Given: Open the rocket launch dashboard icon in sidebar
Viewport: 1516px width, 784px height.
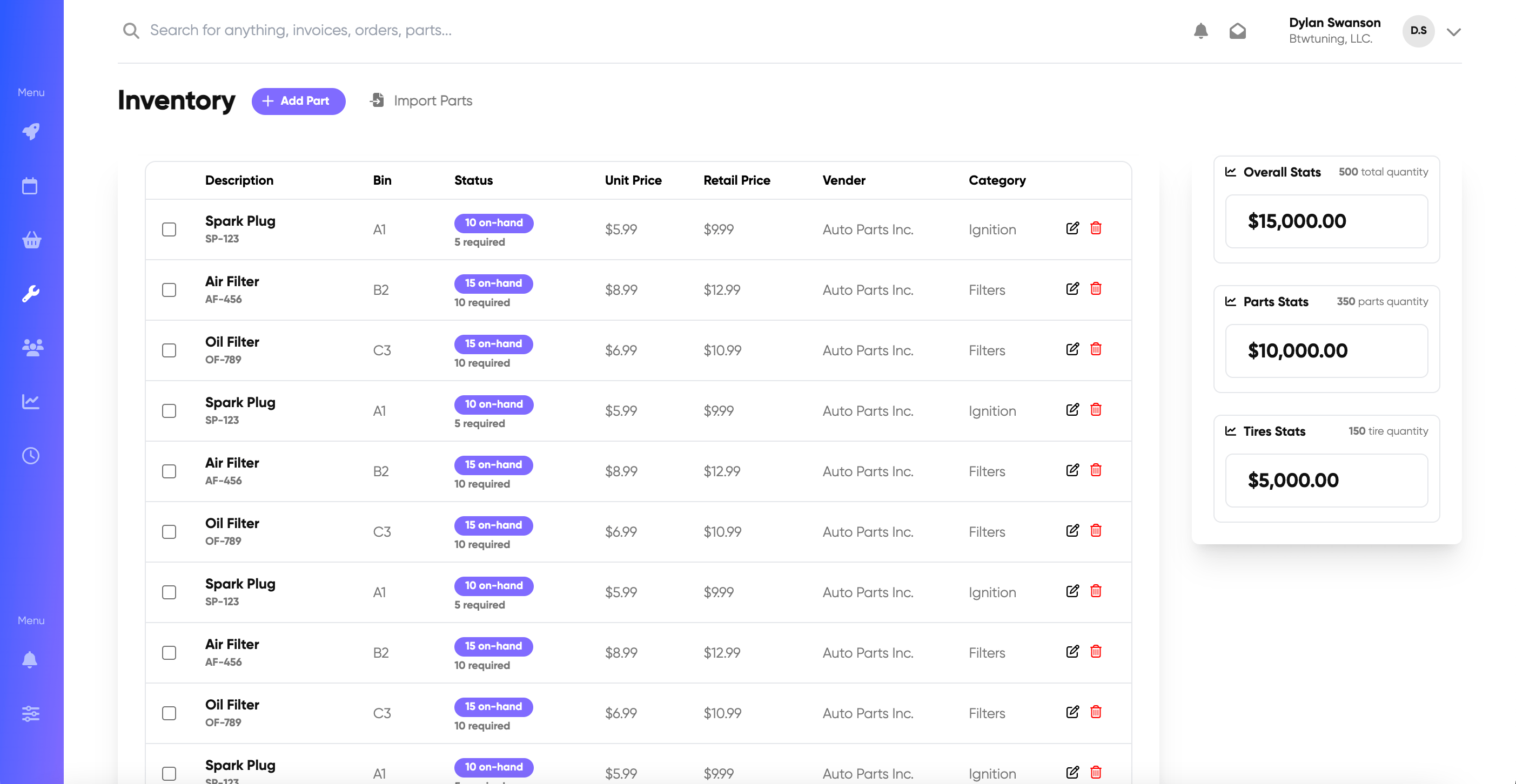Looking at the screenshot, I should [32, 132].
